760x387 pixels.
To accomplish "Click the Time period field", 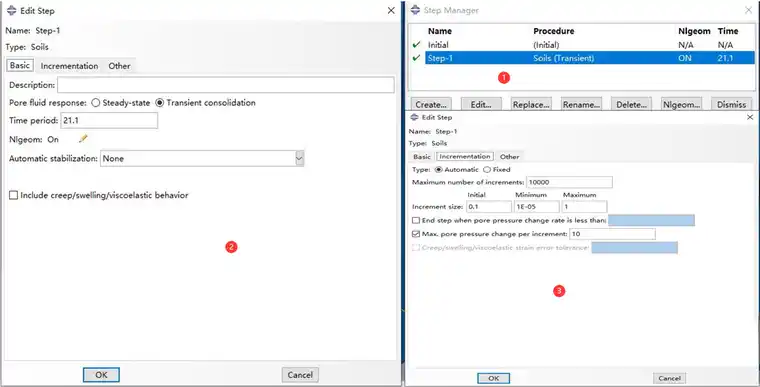I will [109, 120].
